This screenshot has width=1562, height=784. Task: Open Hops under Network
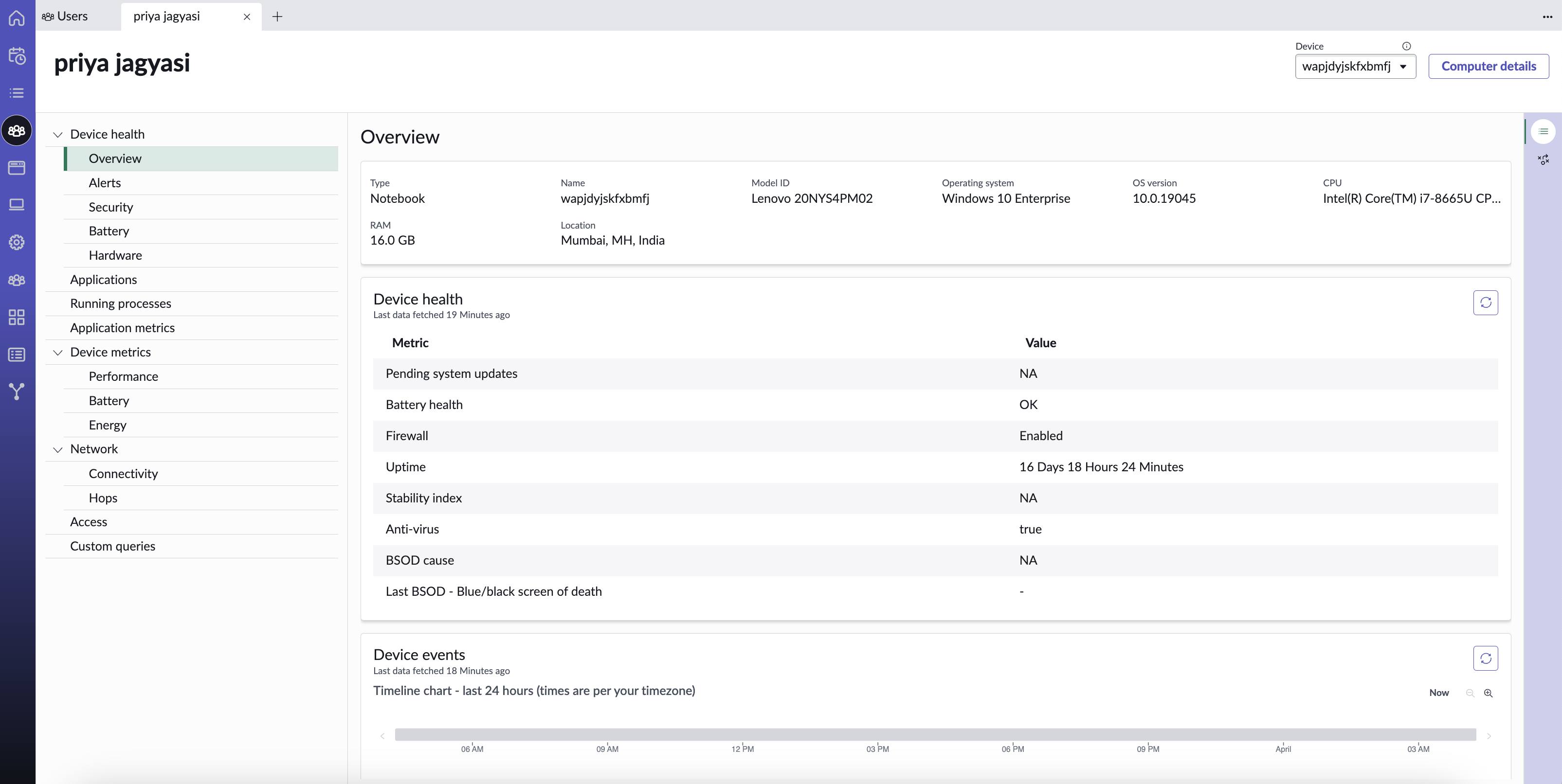200,498
